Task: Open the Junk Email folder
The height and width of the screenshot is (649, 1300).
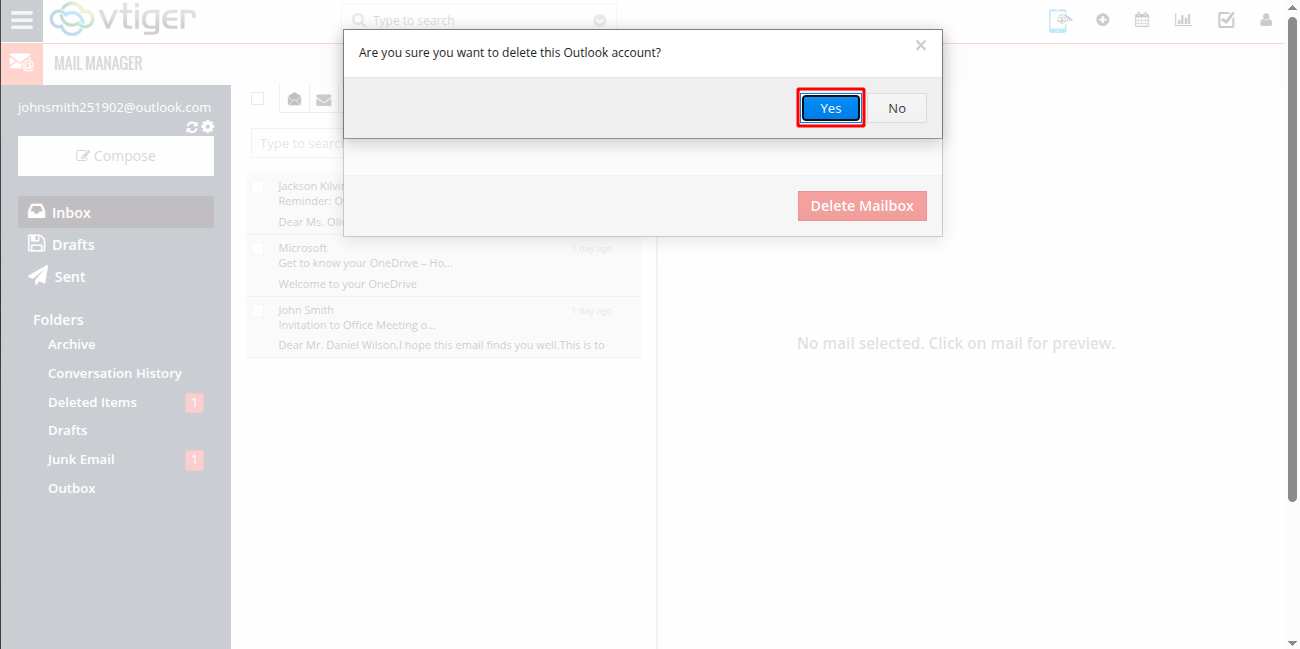Action: [x=81, y=459]
